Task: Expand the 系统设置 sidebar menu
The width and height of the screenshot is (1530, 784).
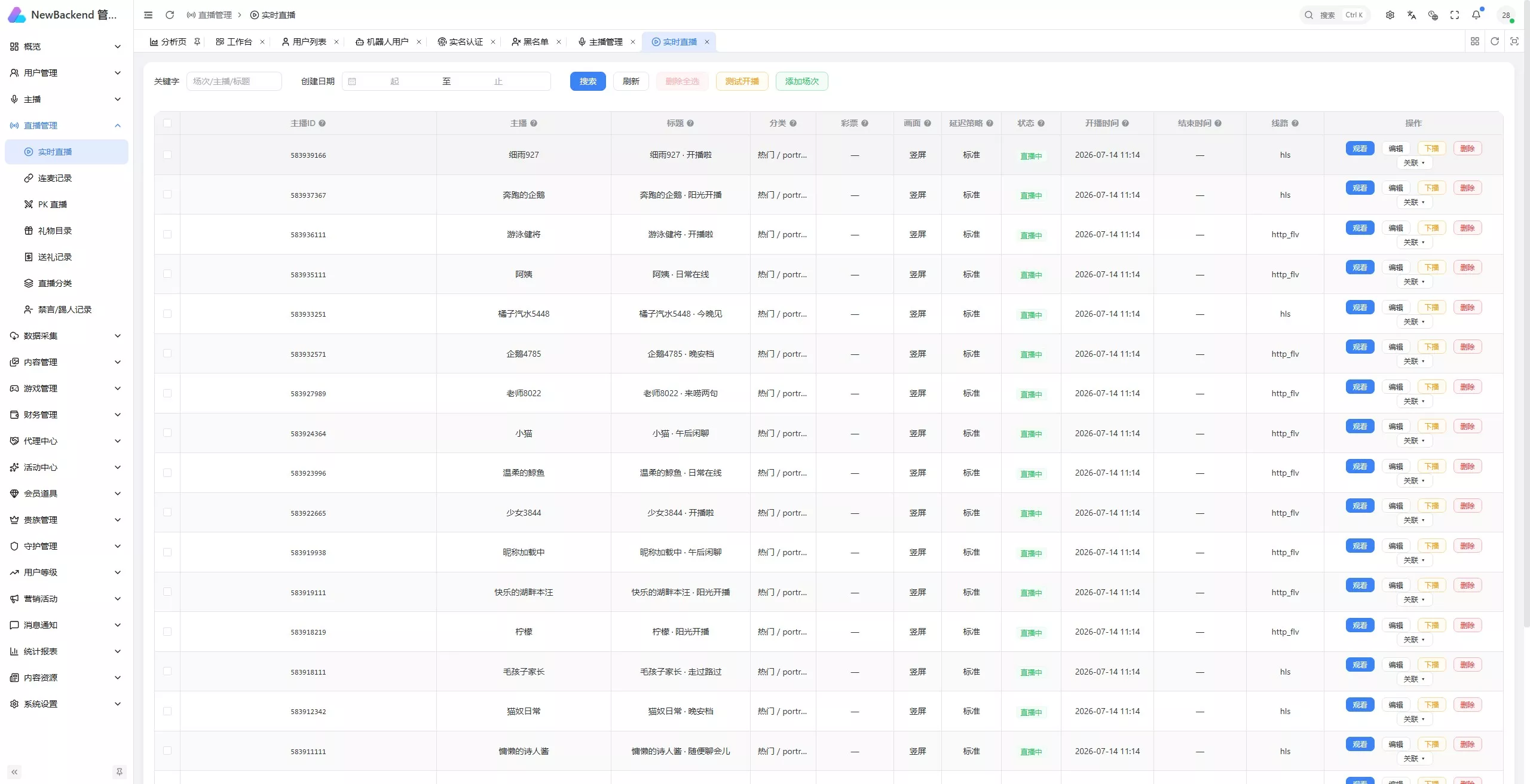Action: [x=66, y=704]
